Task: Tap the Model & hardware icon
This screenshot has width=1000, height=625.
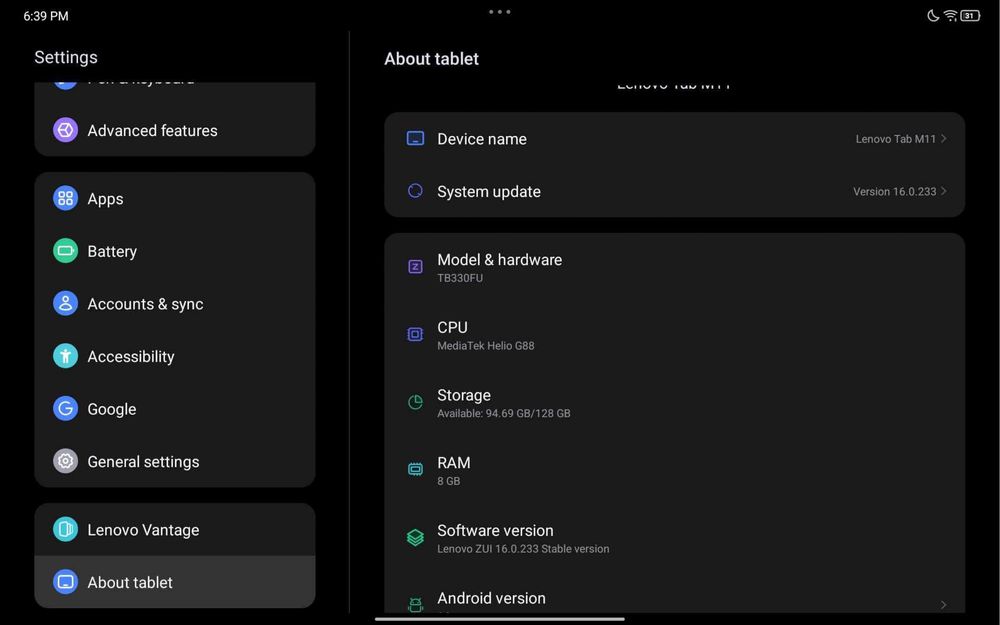Action: tap(415, 267)
